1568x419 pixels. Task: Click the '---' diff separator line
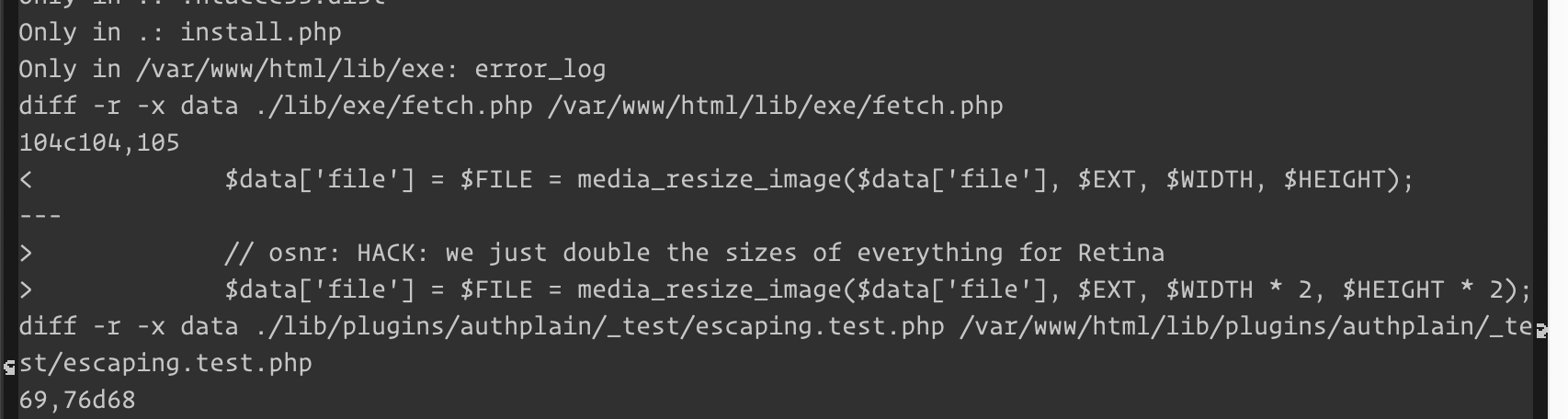[x=40, y=217]
